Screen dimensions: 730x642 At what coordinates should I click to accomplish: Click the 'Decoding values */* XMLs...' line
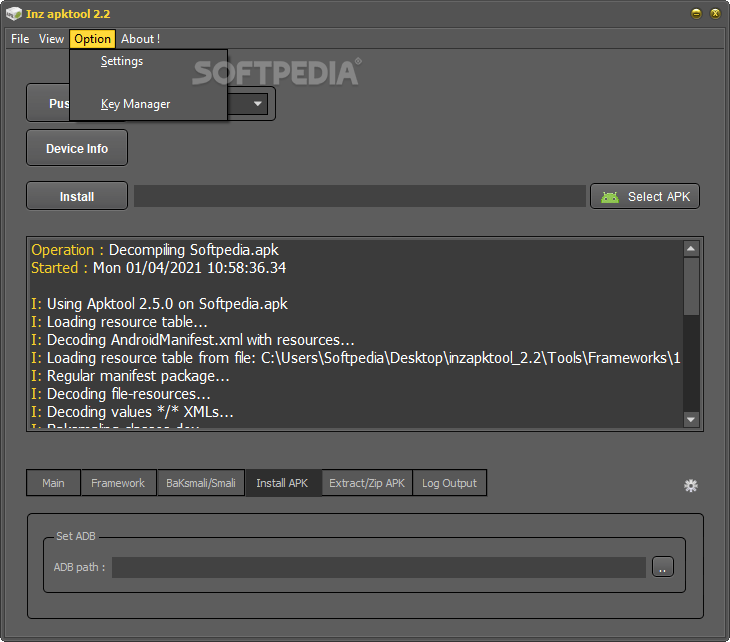pyautogui.click(x=132, y=412)
